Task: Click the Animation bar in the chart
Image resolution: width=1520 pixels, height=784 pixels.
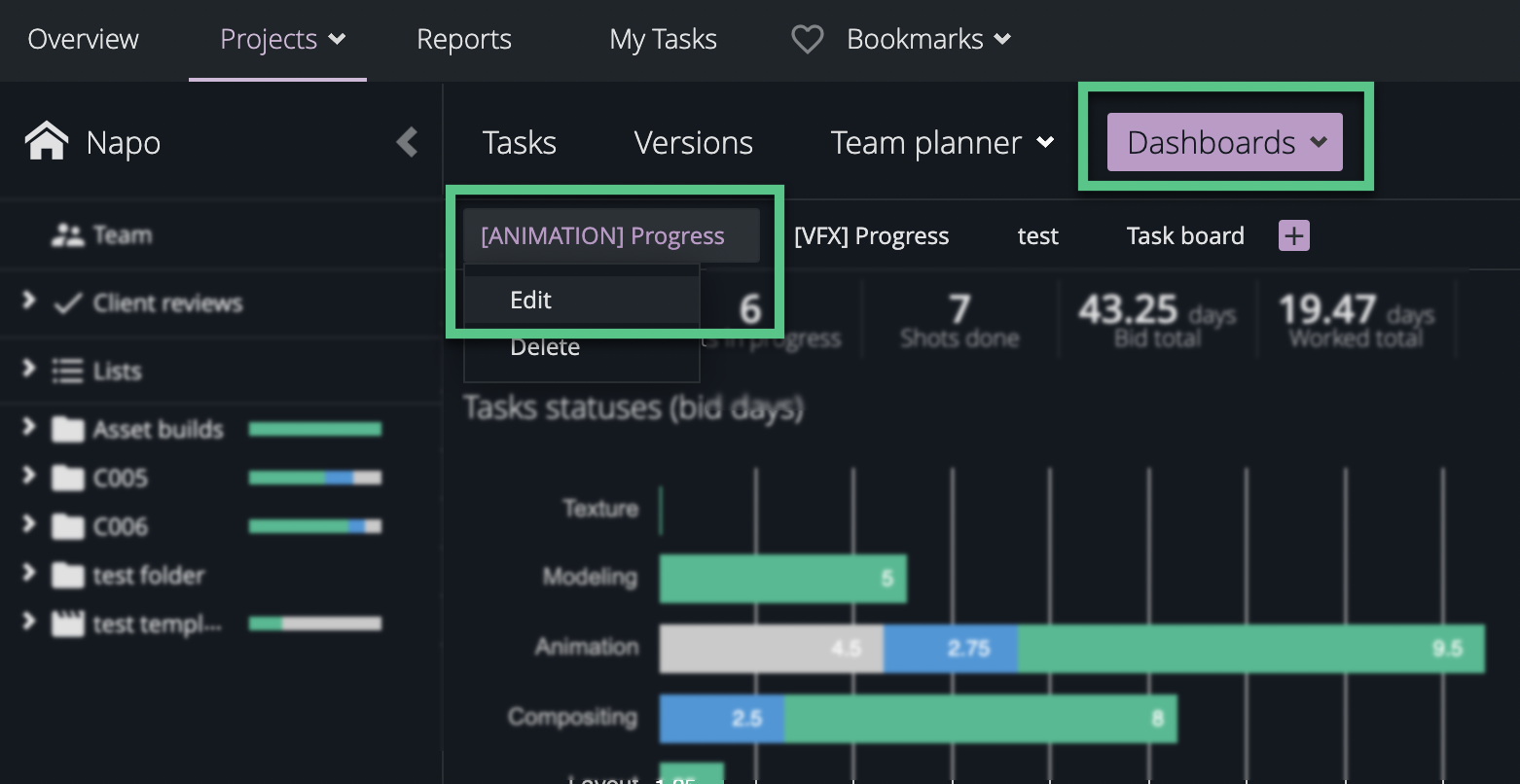Action: 1070,648
